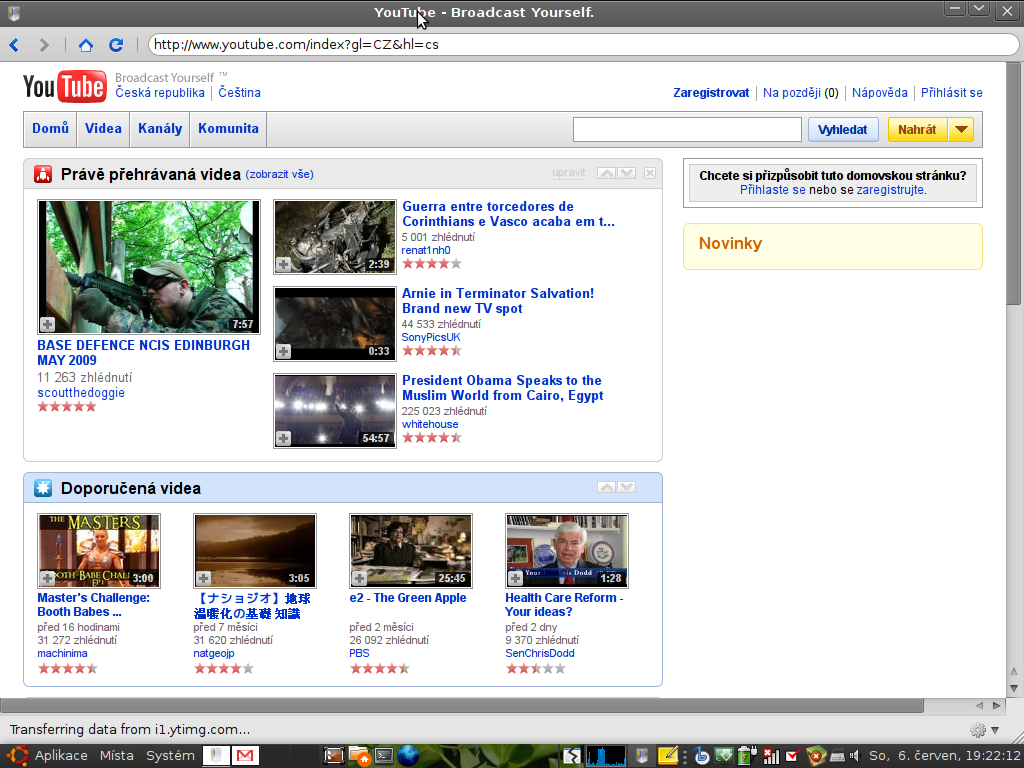Click the browser URL address bar

584,44
